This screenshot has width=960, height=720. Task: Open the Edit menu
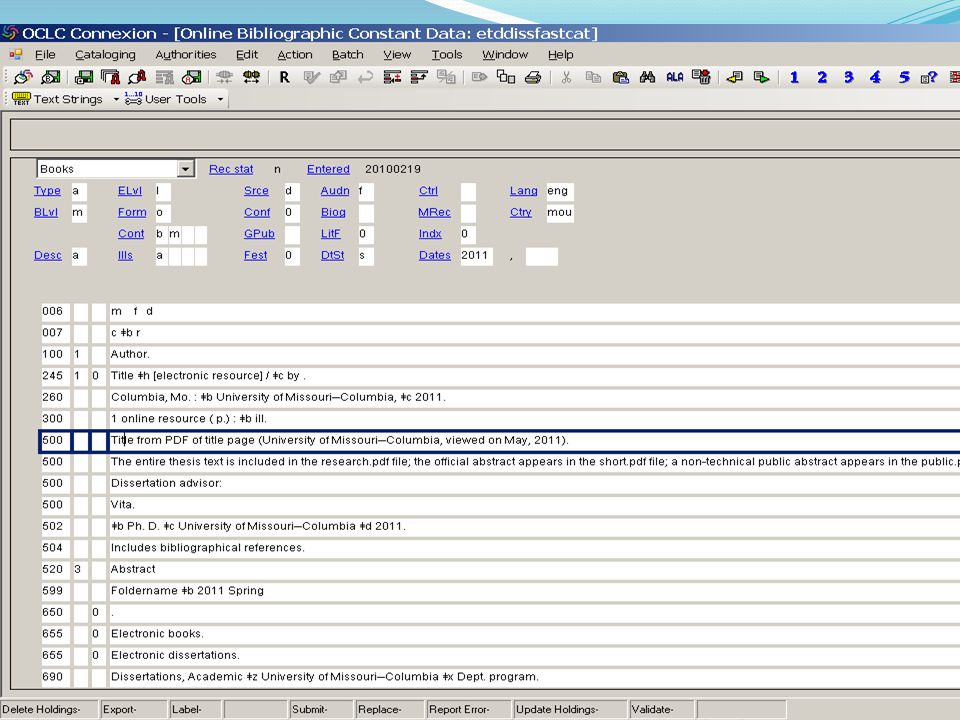247,54
